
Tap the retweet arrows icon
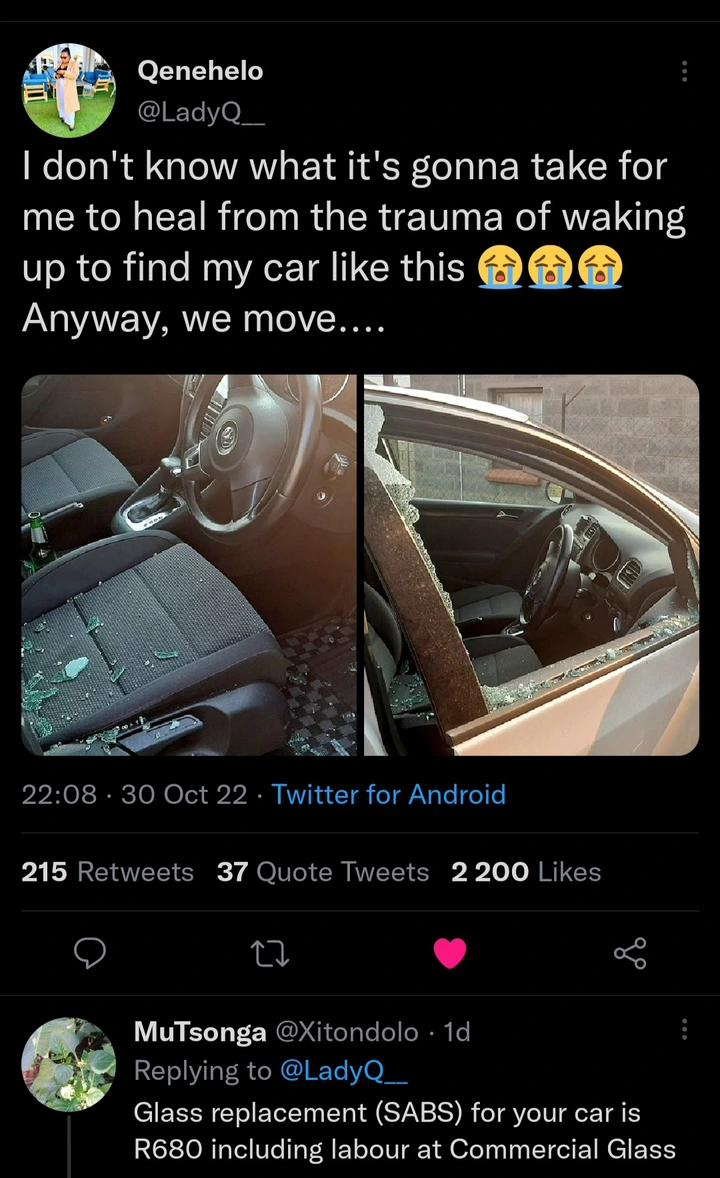click(269, 953)
